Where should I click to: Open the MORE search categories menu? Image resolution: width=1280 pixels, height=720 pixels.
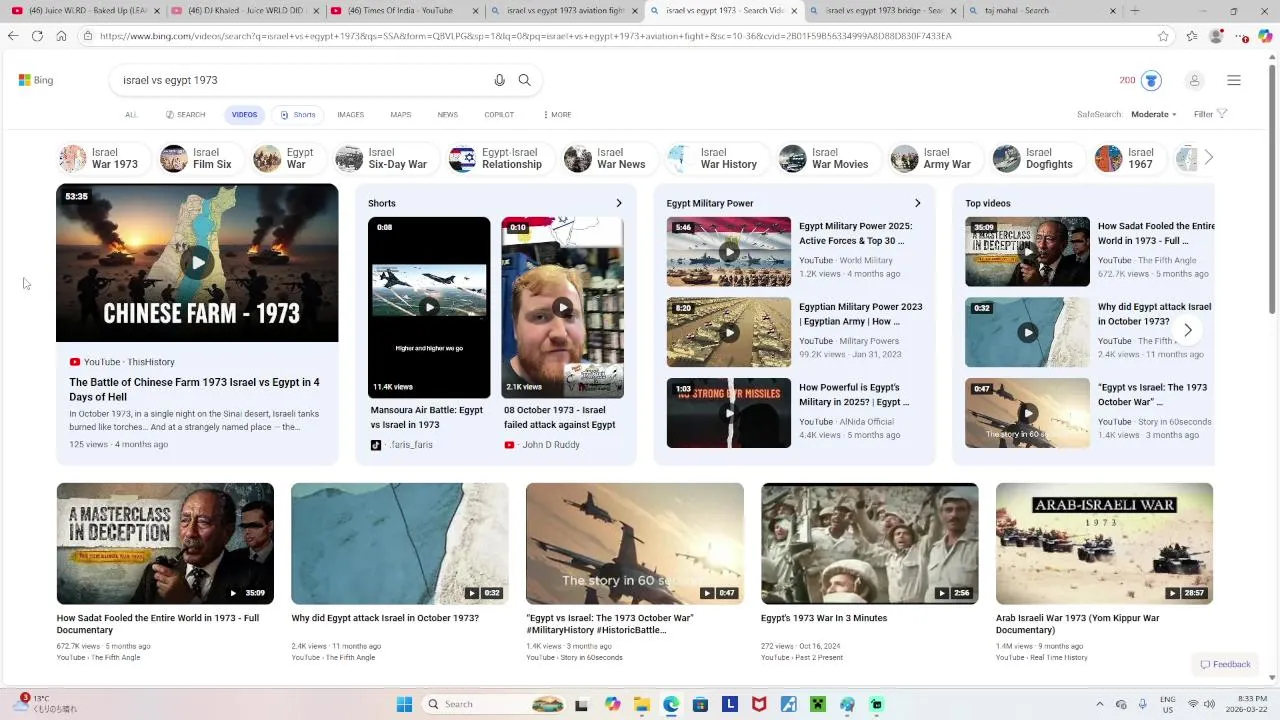click(557, 114)
